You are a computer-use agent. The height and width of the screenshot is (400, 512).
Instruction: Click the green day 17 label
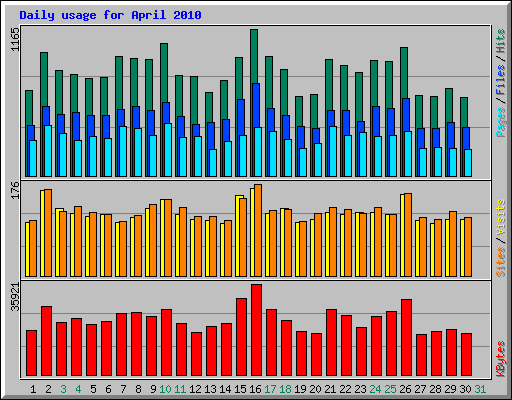[x=270, y=389]
